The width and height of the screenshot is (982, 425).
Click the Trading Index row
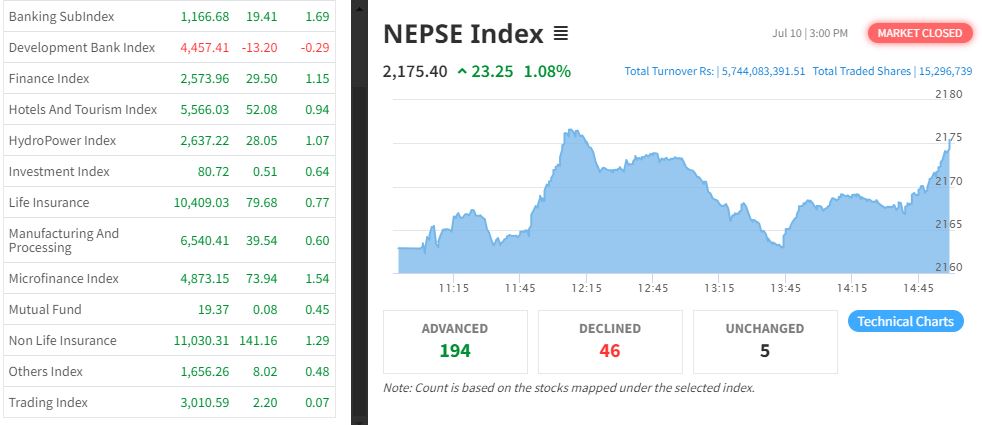tap(48, 402)
